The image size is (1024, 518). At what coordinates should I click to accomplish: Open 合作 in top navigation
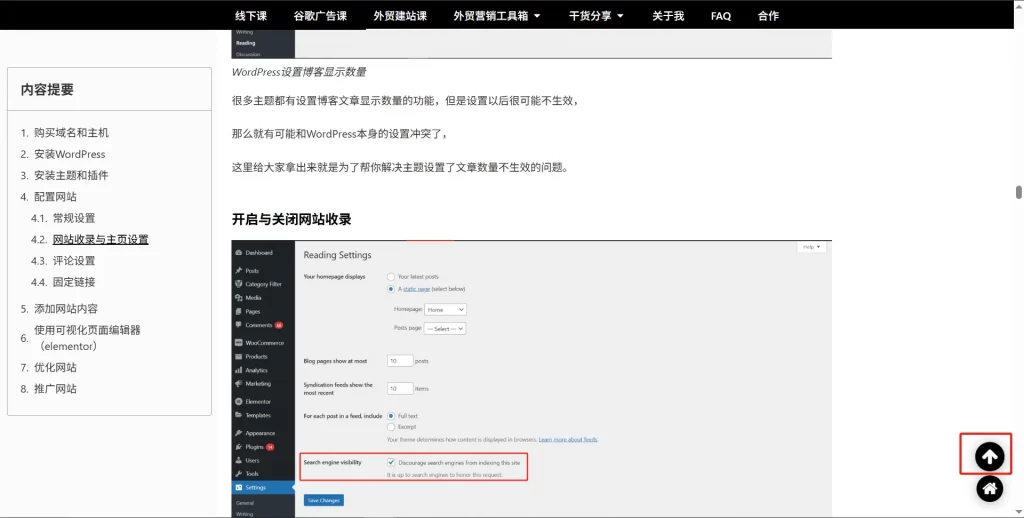click(768, 16)
